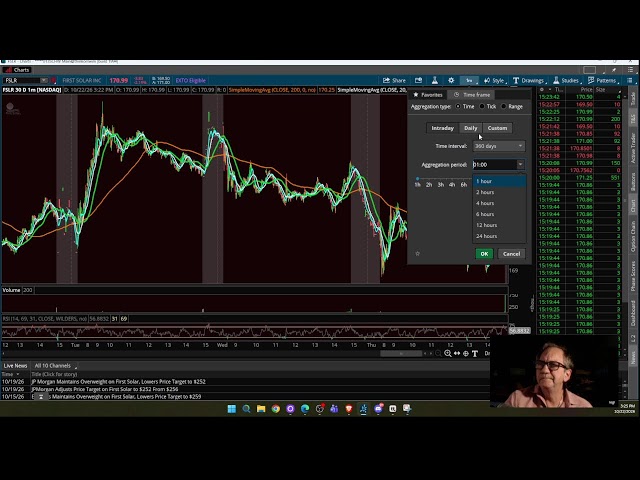The height and width of the screenshot is (480, 640).
Task: Open the Studies menu
Action: click(567, 80)
